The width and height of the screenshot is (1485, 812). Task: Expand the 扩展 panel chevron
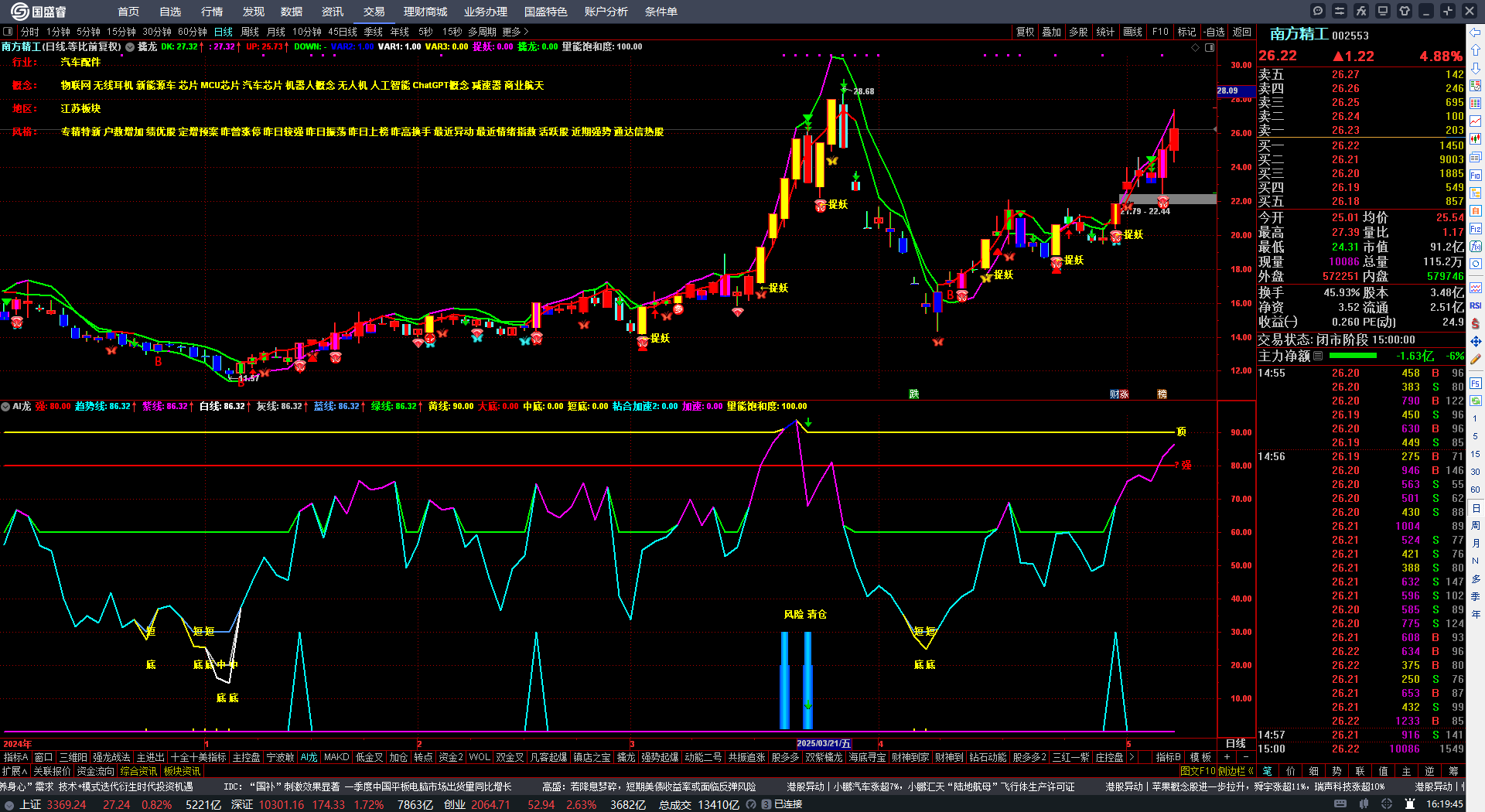[25, 771]
